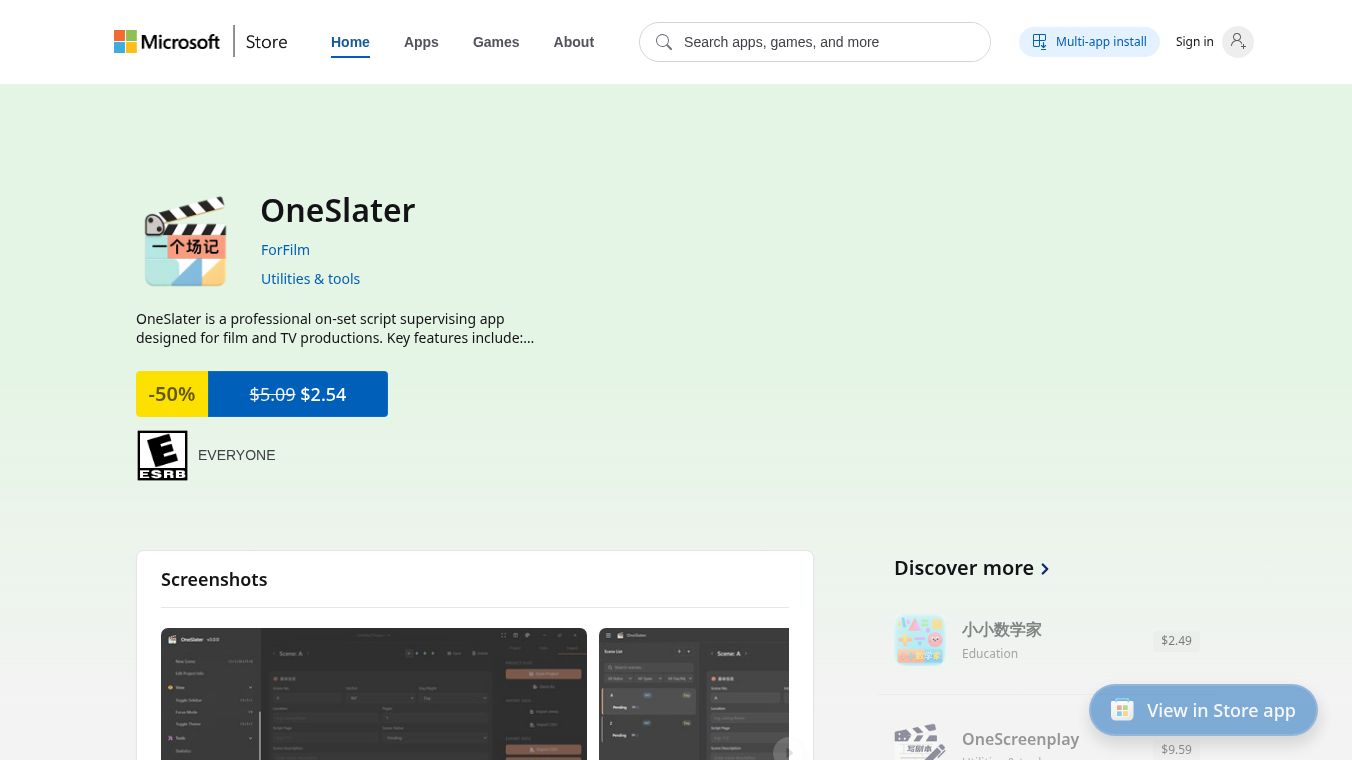Click the $2.54 purchase button

pyautogui.click(x=298, y=394)
